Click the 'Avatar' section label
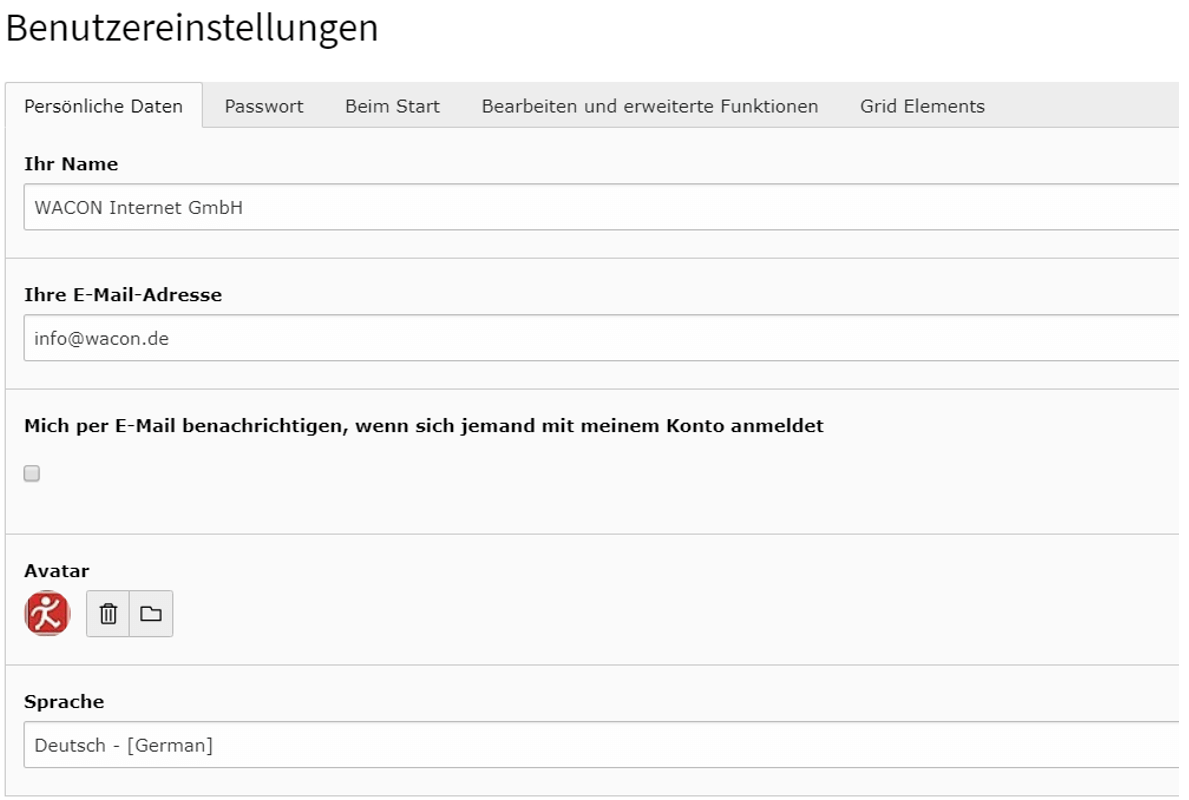The width and height of the screenshot is (1189, 800). click(x=57, y=571)
